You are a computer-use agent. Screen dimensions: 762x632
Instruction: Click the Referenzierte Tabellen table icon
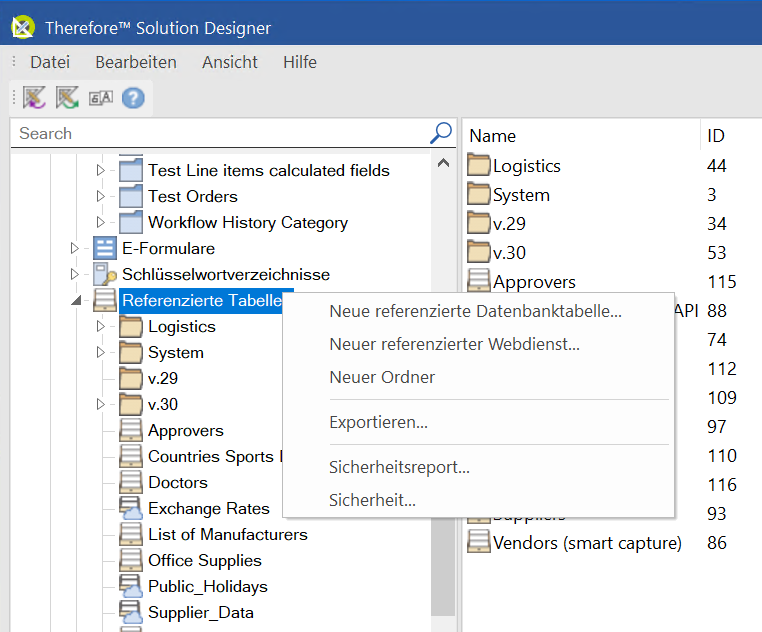105,300
